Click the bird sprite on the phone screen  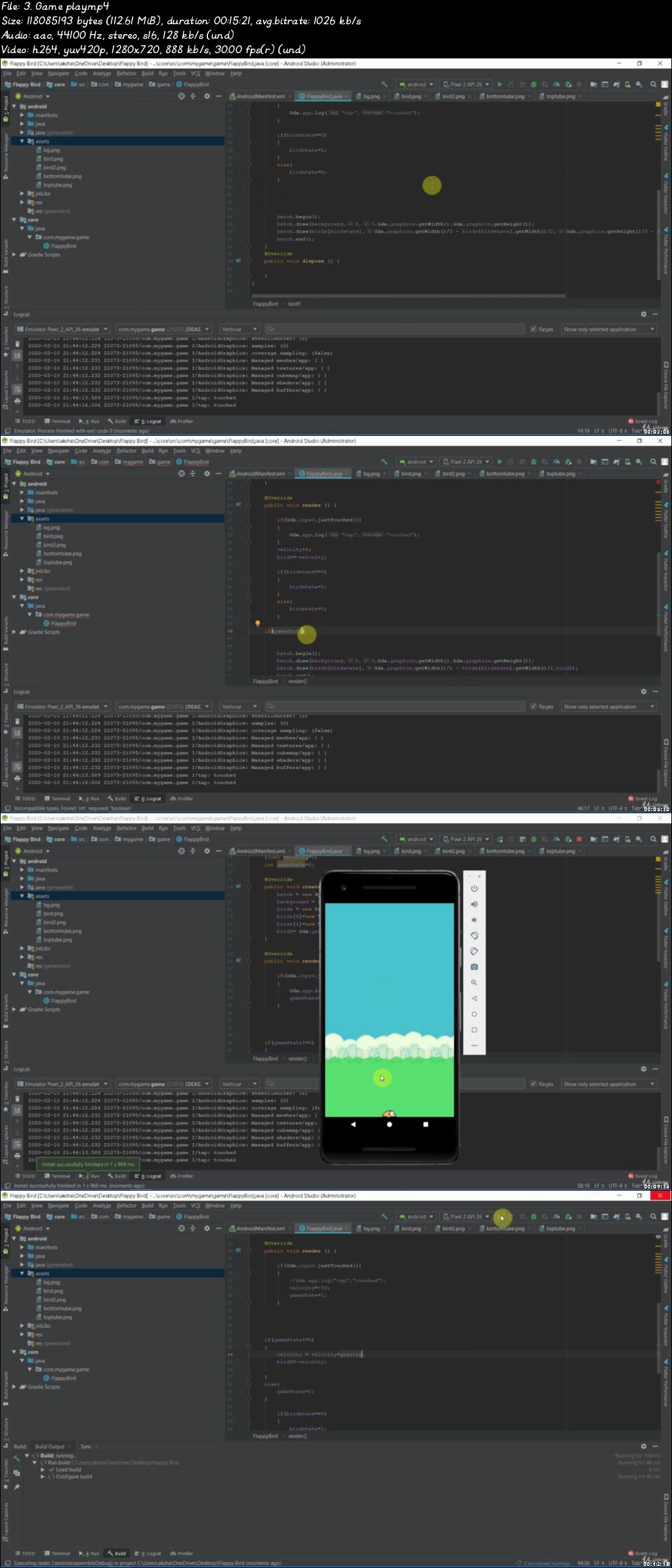(x=390, y=1112)
